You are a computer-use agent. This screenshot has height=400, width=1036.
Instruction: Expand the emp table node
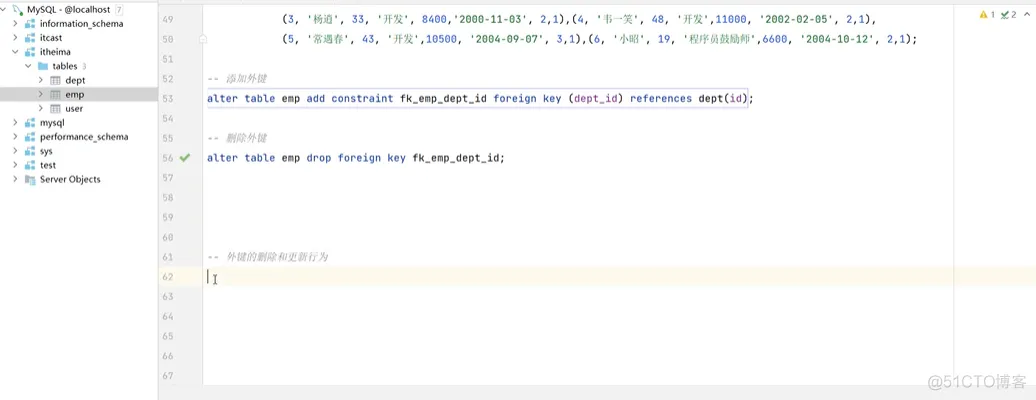point(41,95)
